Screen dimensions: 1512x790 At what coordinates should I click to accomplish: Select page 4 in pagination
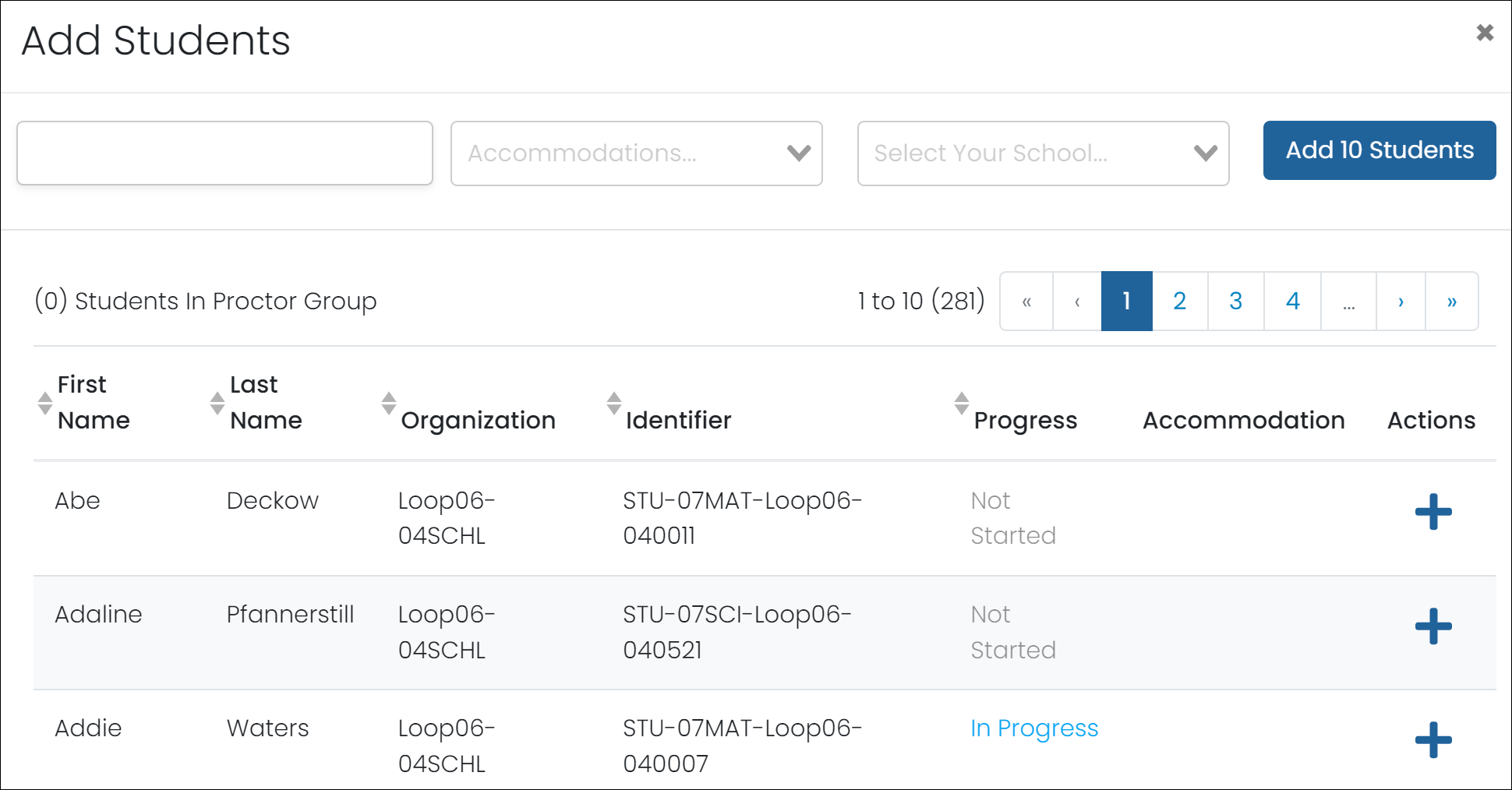1292,301
